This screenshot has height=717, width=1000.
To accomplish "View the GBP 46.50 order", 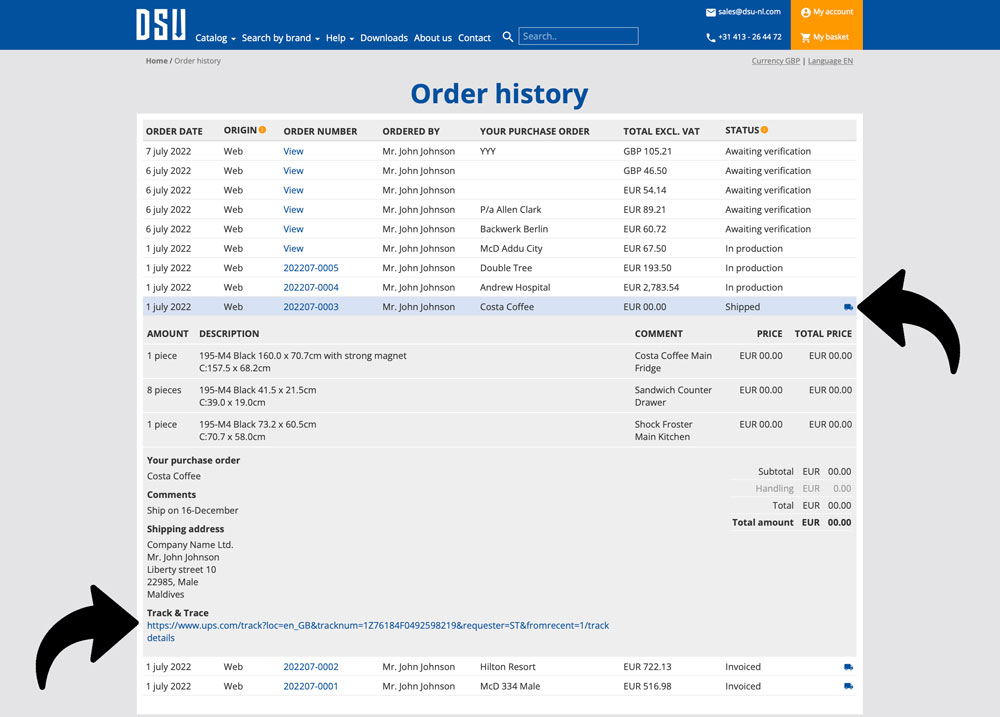I will (293, 171).
